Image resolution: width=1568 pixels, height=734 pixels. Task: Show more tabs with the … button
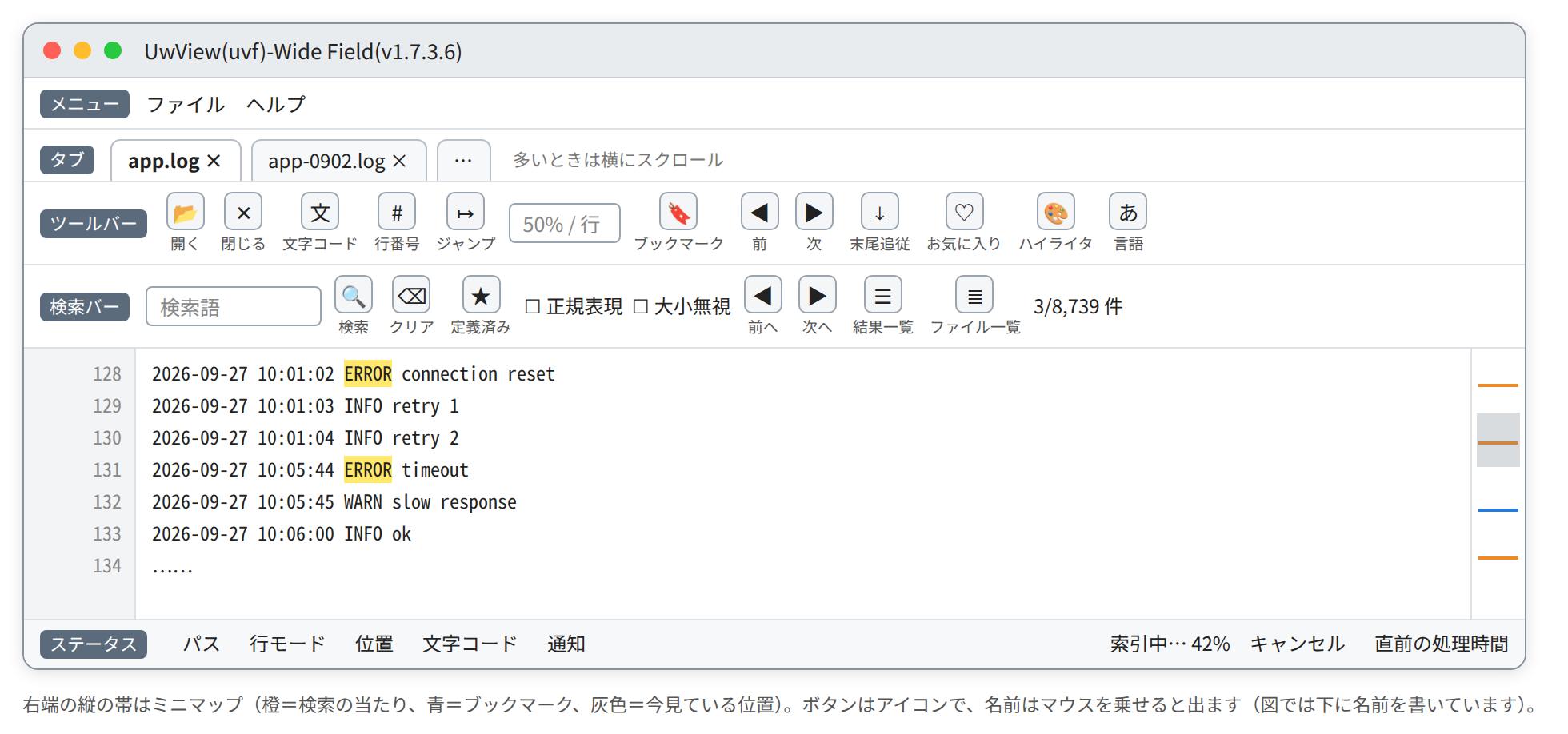coord(463,160)
